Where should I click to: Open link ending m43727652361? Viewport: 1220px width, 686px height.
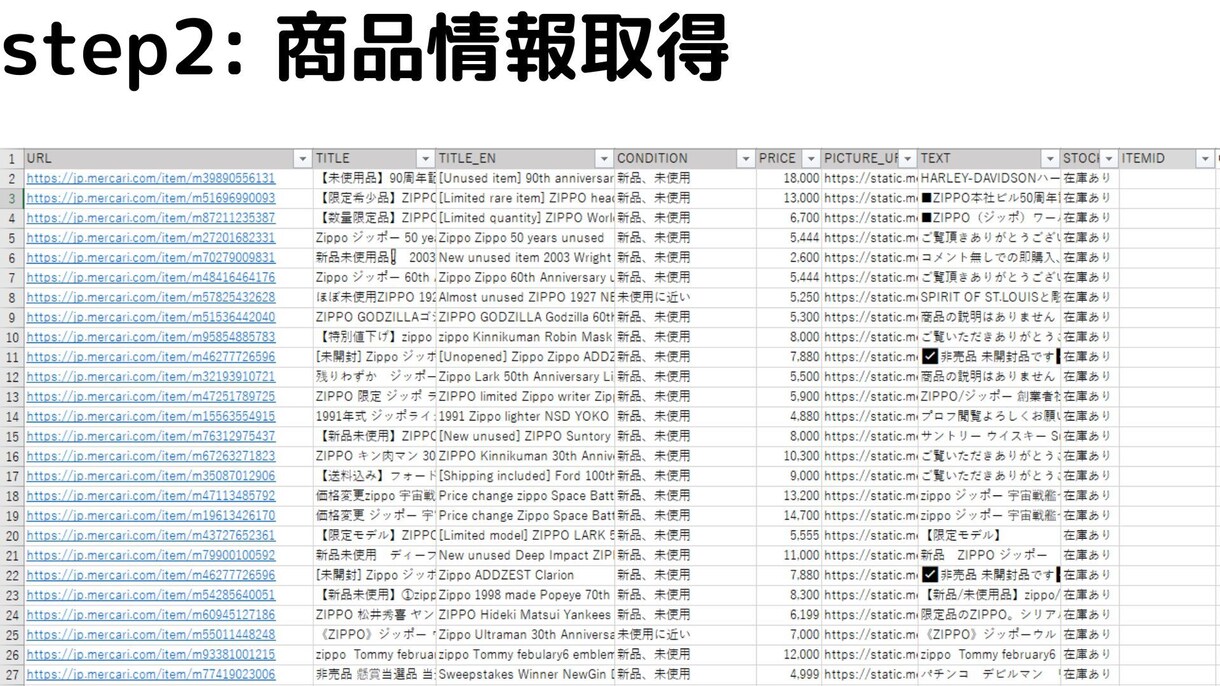pyautogui.click(x=151, y=535)
